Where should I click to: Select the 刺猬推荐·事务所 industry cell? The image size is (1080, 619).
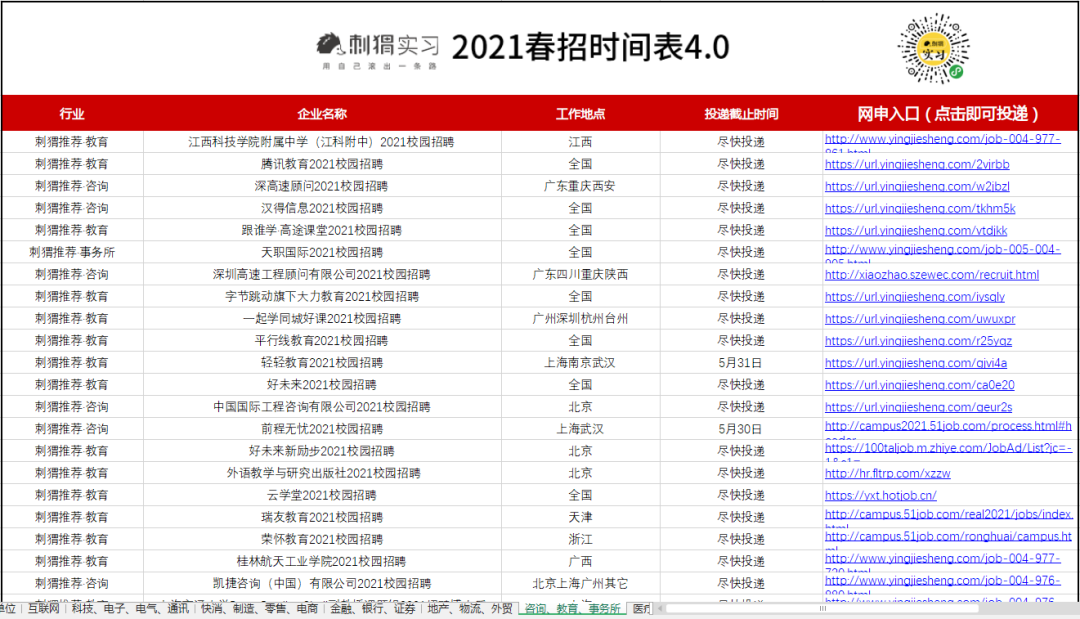tap(72, 252)
